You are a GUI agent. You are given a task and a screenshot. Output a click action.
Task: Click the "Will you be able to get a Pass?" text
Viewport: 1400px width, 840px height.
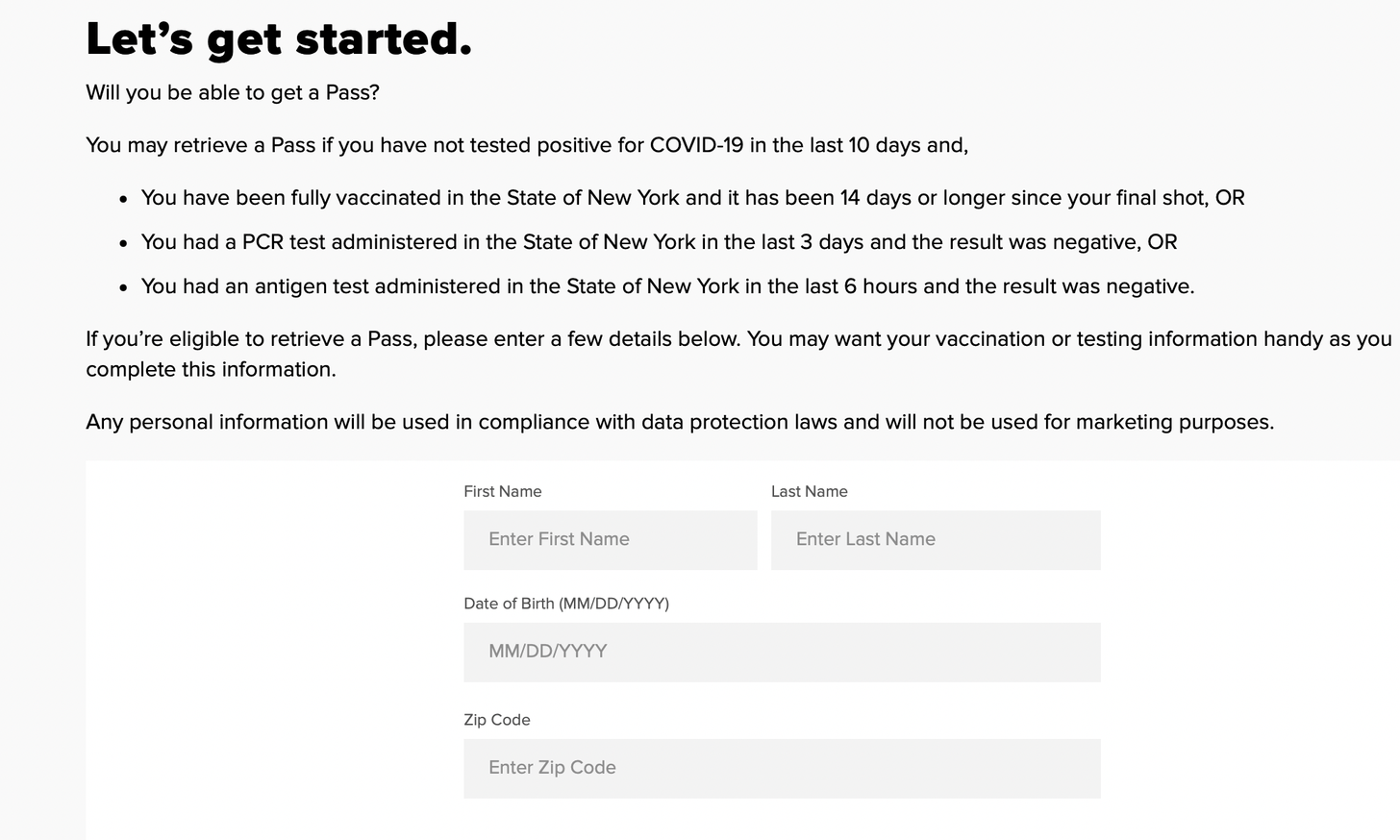(x=233, y=93)
